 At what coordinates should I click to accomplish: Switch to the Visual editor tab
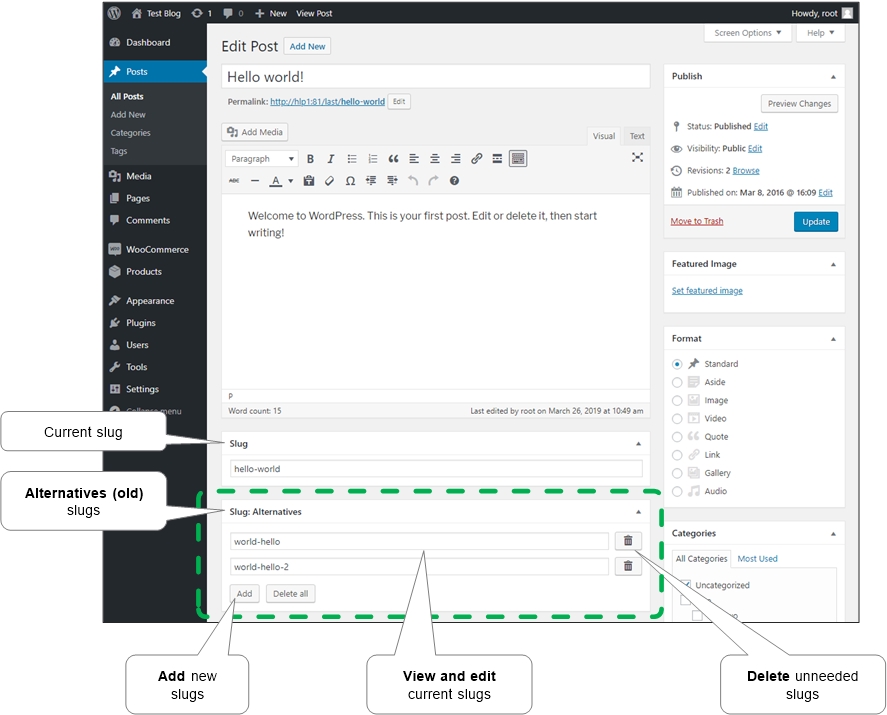point(604,136)
